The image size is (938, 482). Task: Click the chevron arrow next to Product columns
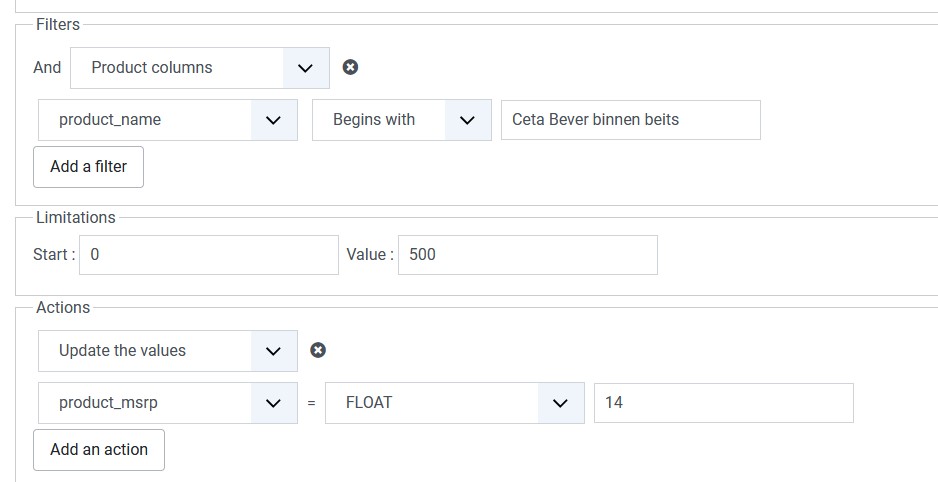(x=306, y=68)
